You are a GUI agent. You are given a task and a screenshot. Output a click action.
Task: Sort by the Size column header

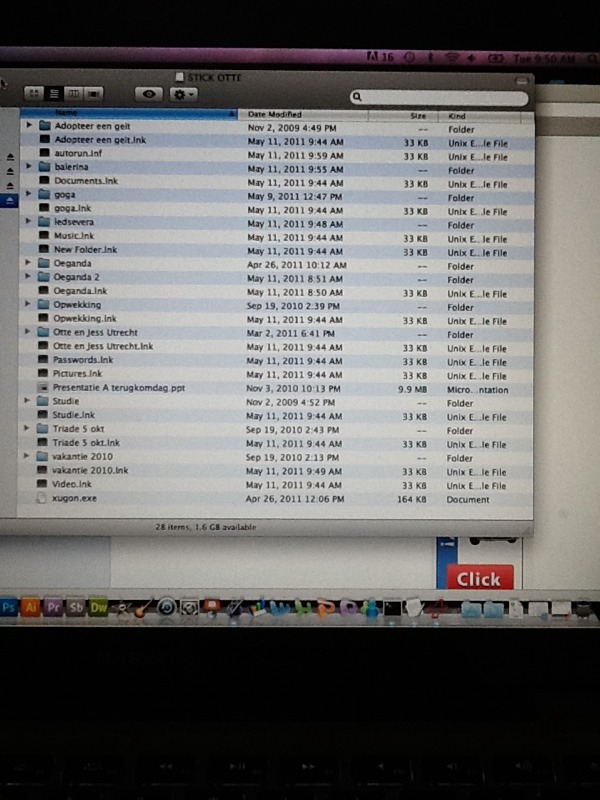pos(403,116)
